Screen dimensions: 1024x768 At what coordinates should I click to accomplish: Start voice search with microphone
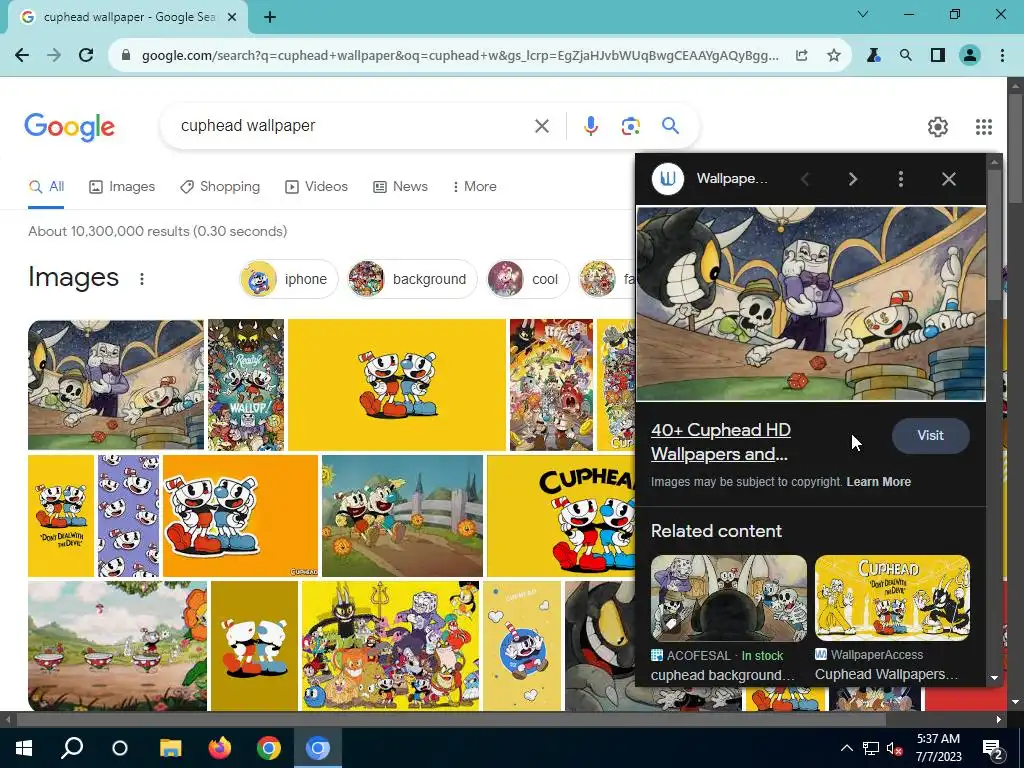click(590, 126)
